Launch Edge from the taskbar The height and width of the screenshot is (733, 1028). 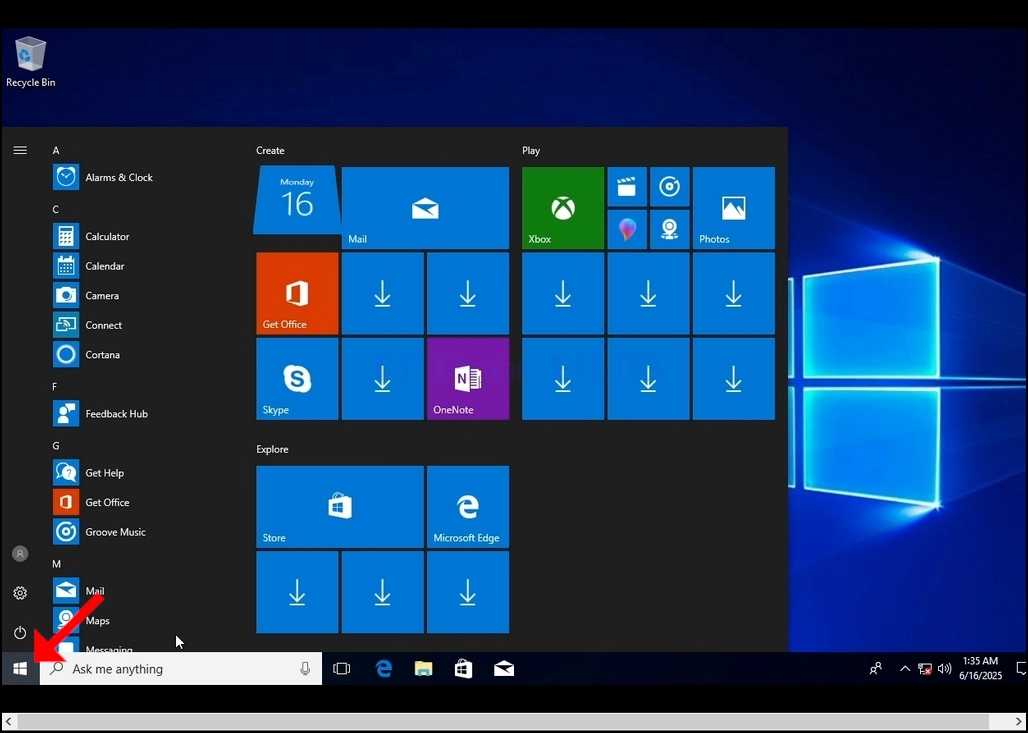[x=384, y=669]
